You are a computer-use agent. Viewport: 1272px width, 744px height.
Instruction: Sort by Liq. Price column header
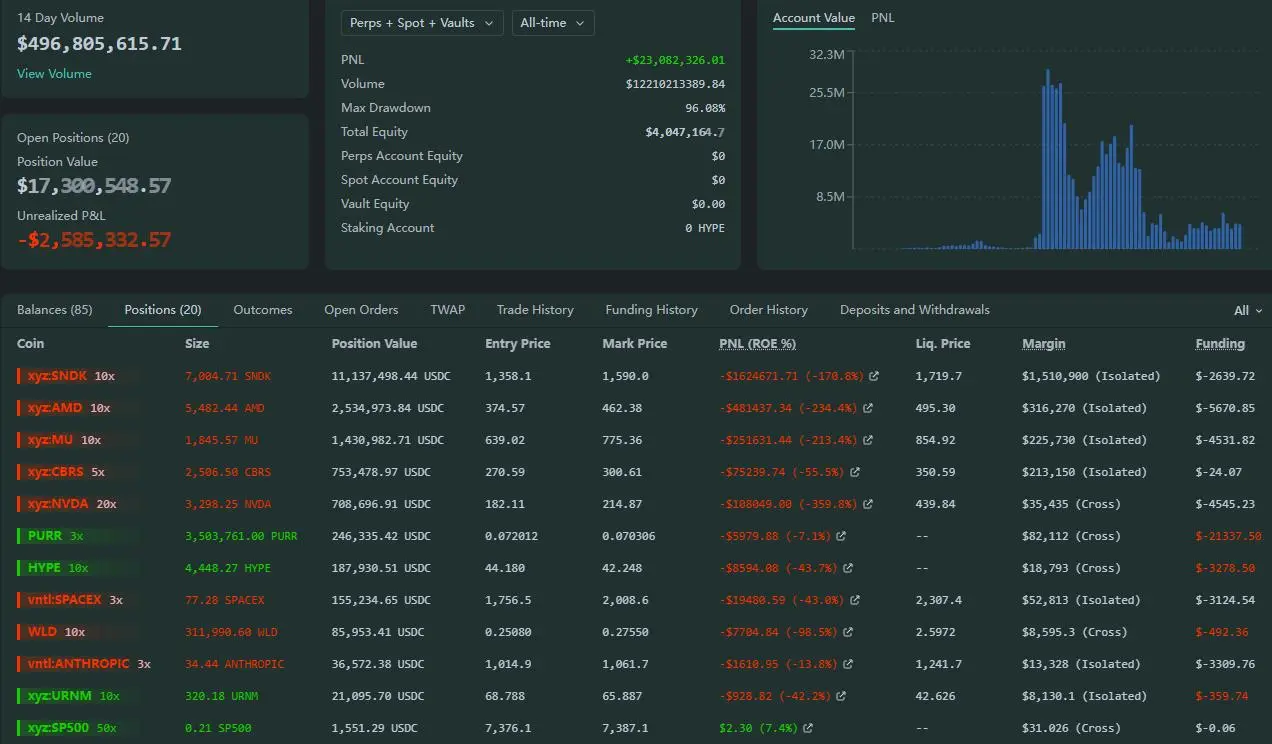pyautogui.click(x=943, y=343)
